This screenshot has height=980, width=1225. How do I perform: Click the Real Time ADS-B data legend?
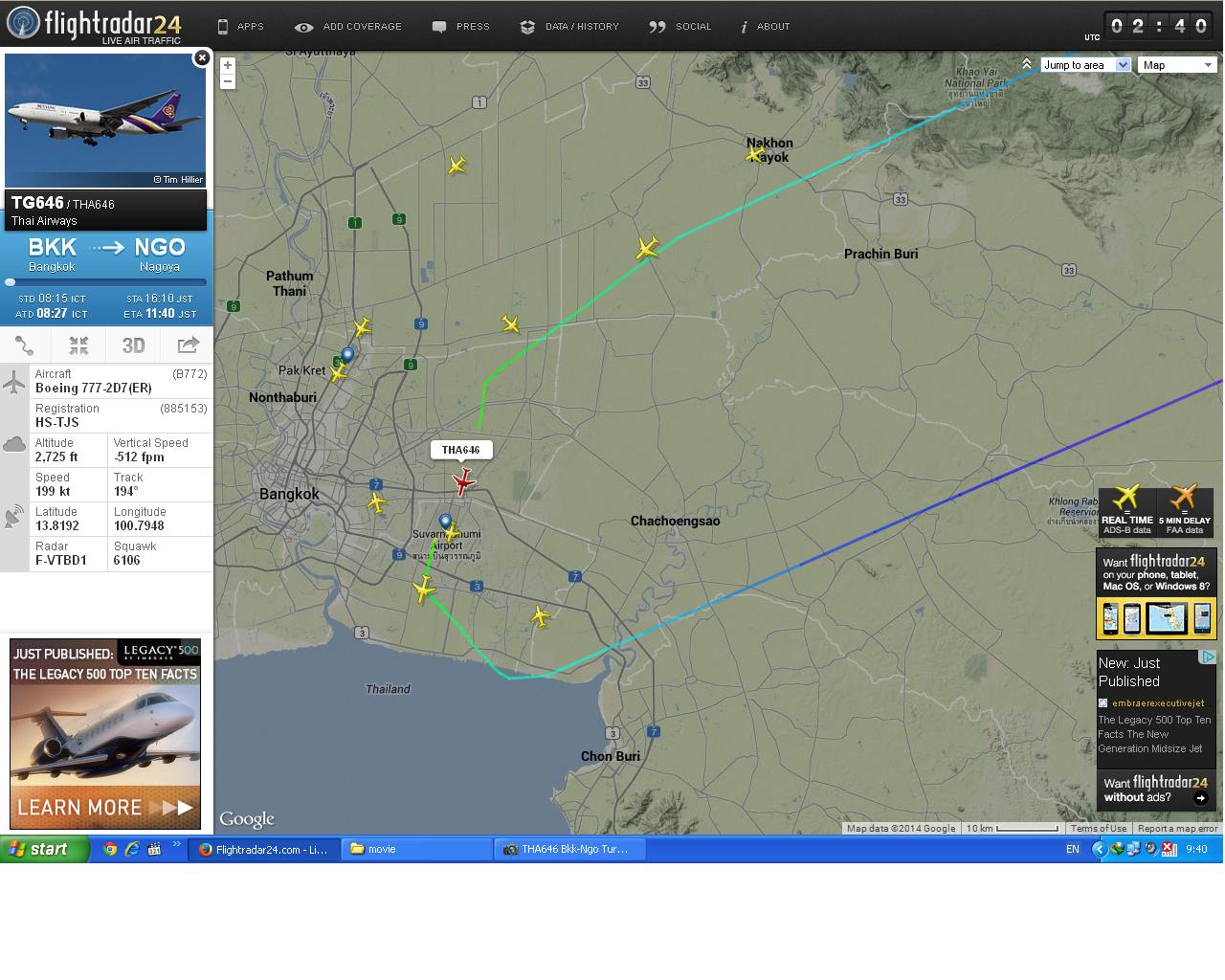[x=1126, y=510]
